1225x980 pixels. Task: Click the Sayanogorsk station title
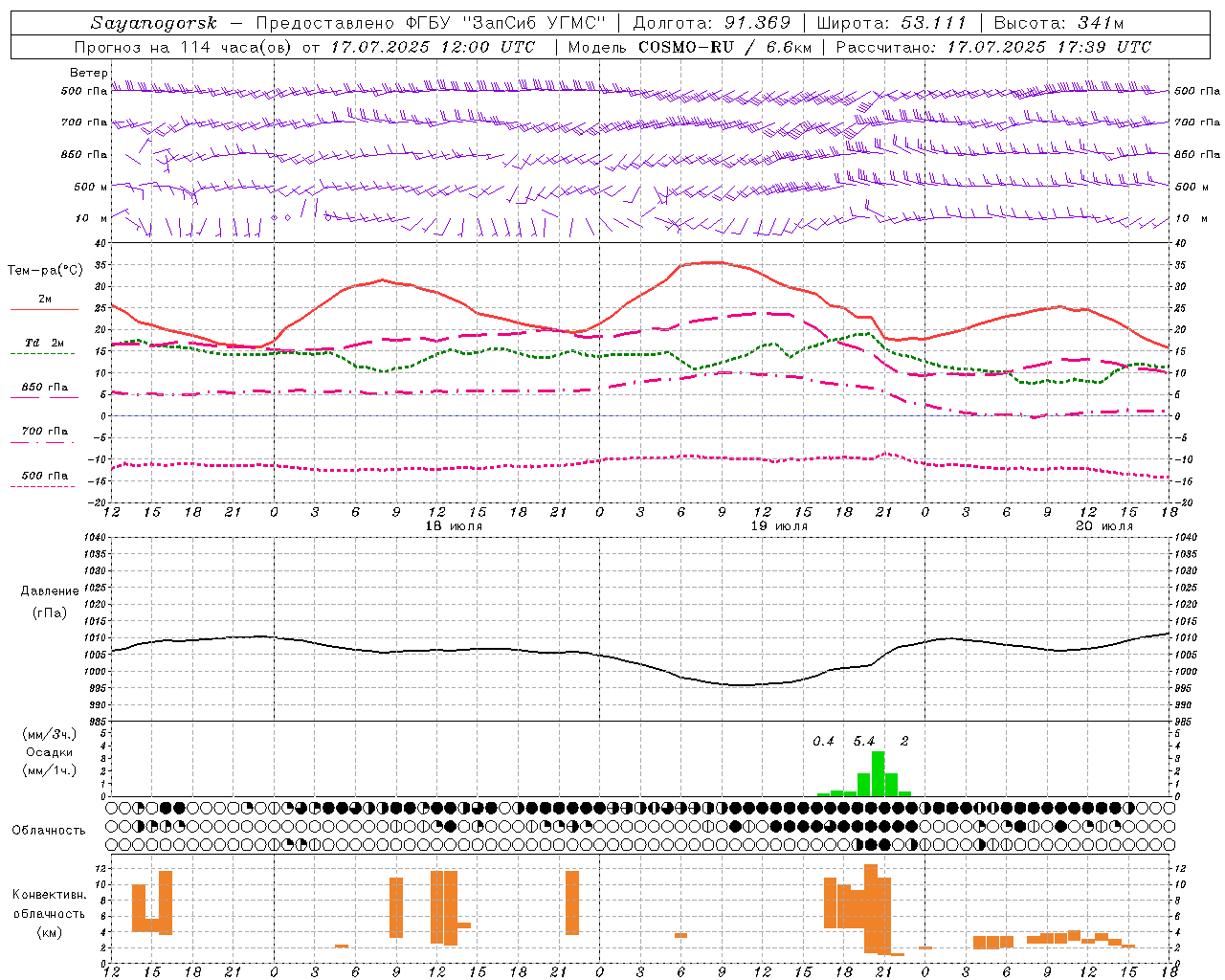pyautogui.click(x=154, y=23)
